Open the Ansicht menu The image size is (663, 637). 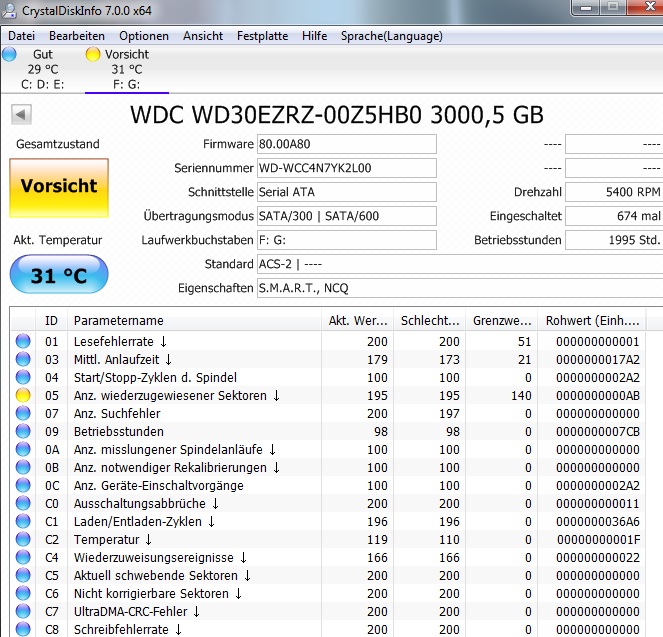tap(203, 36)
